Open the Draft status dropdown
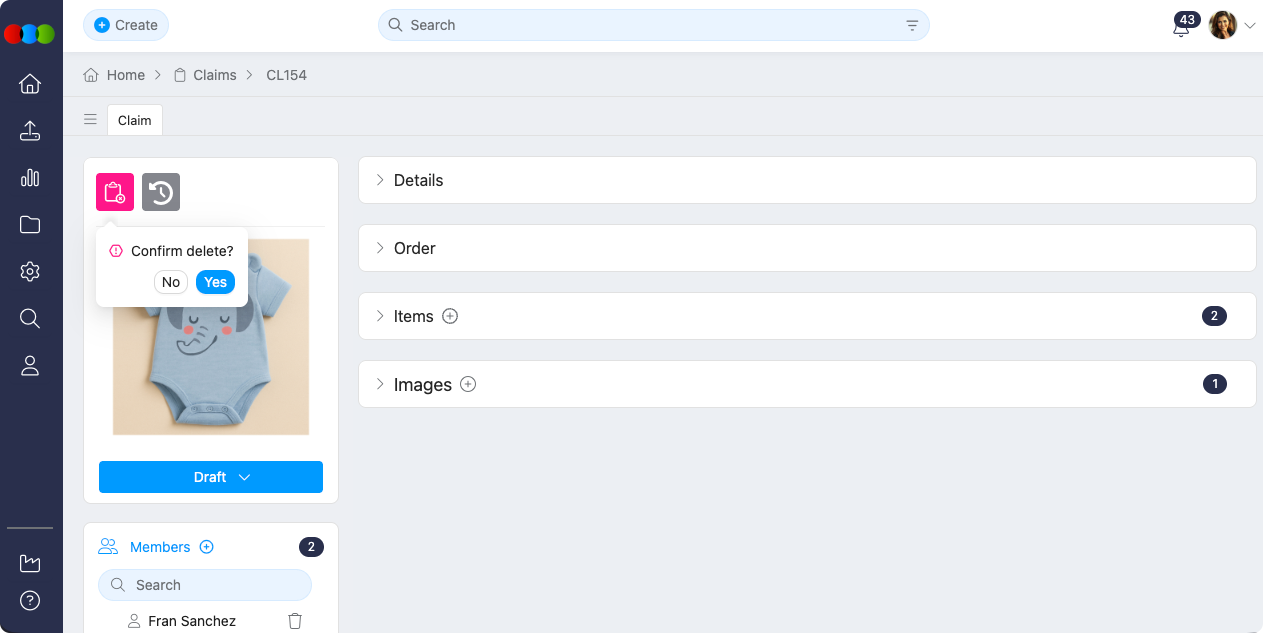1263x633 pixels. click(211, 477)
